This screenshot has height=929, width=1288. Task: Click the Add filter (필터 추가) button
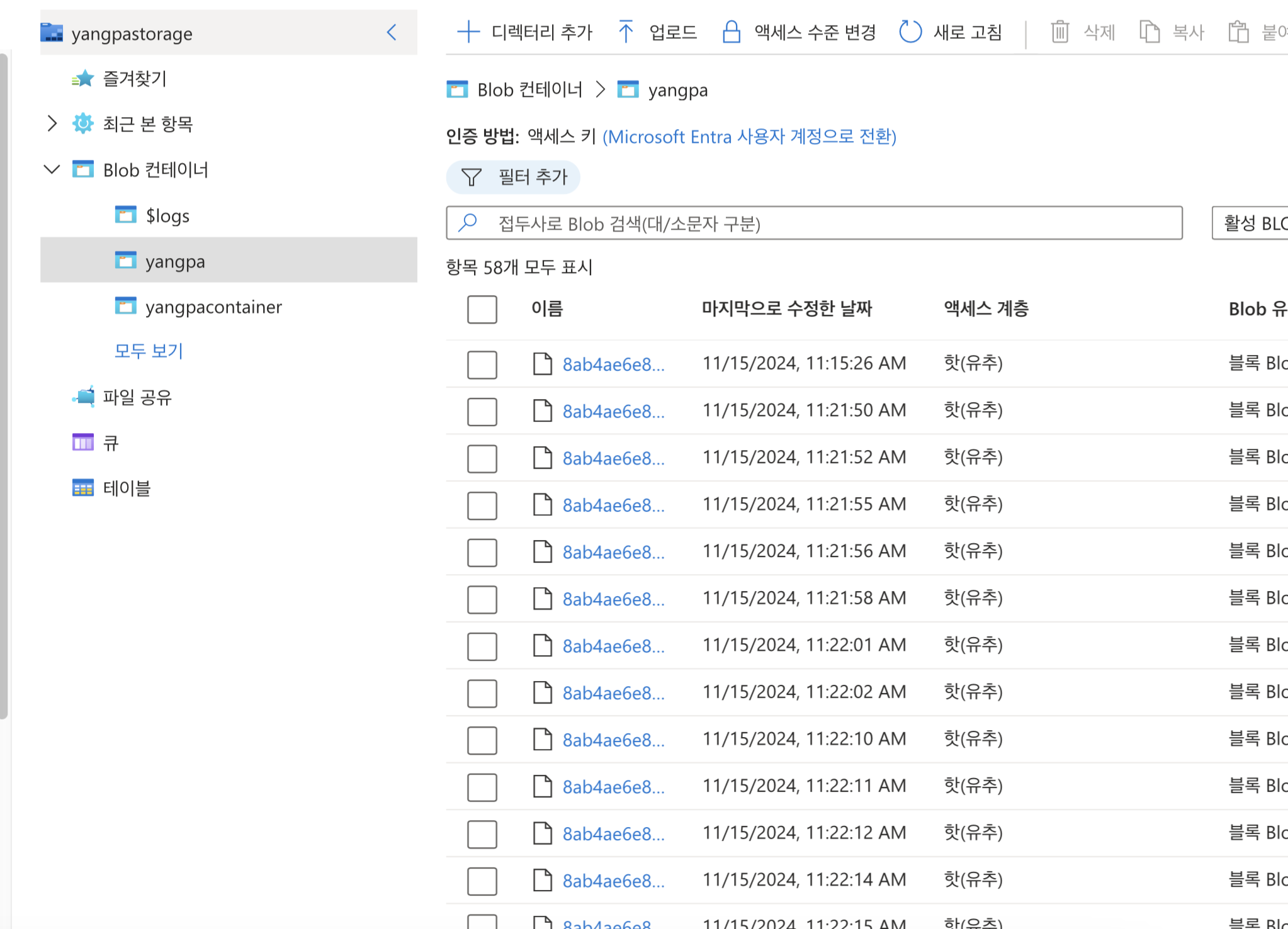point(513,177)
